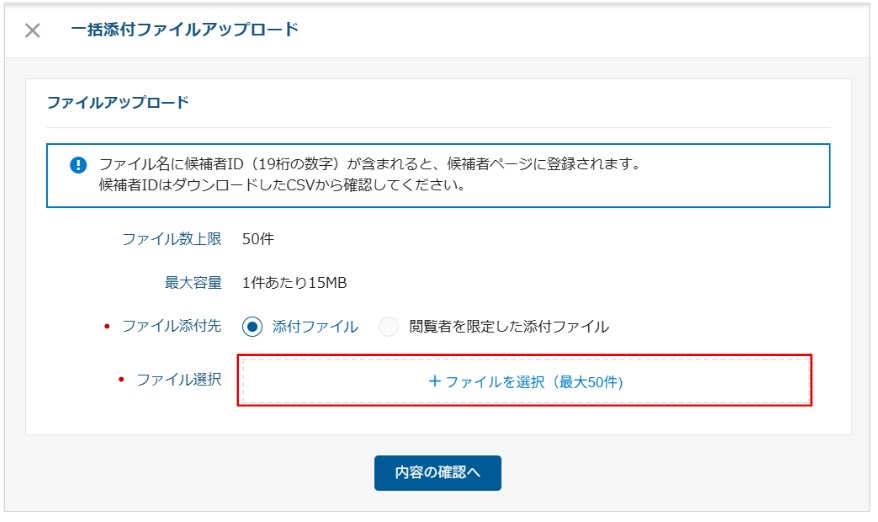Click the 最大容量 label
Viewport: 878px width, 522px height.
(x=193, y=283)
